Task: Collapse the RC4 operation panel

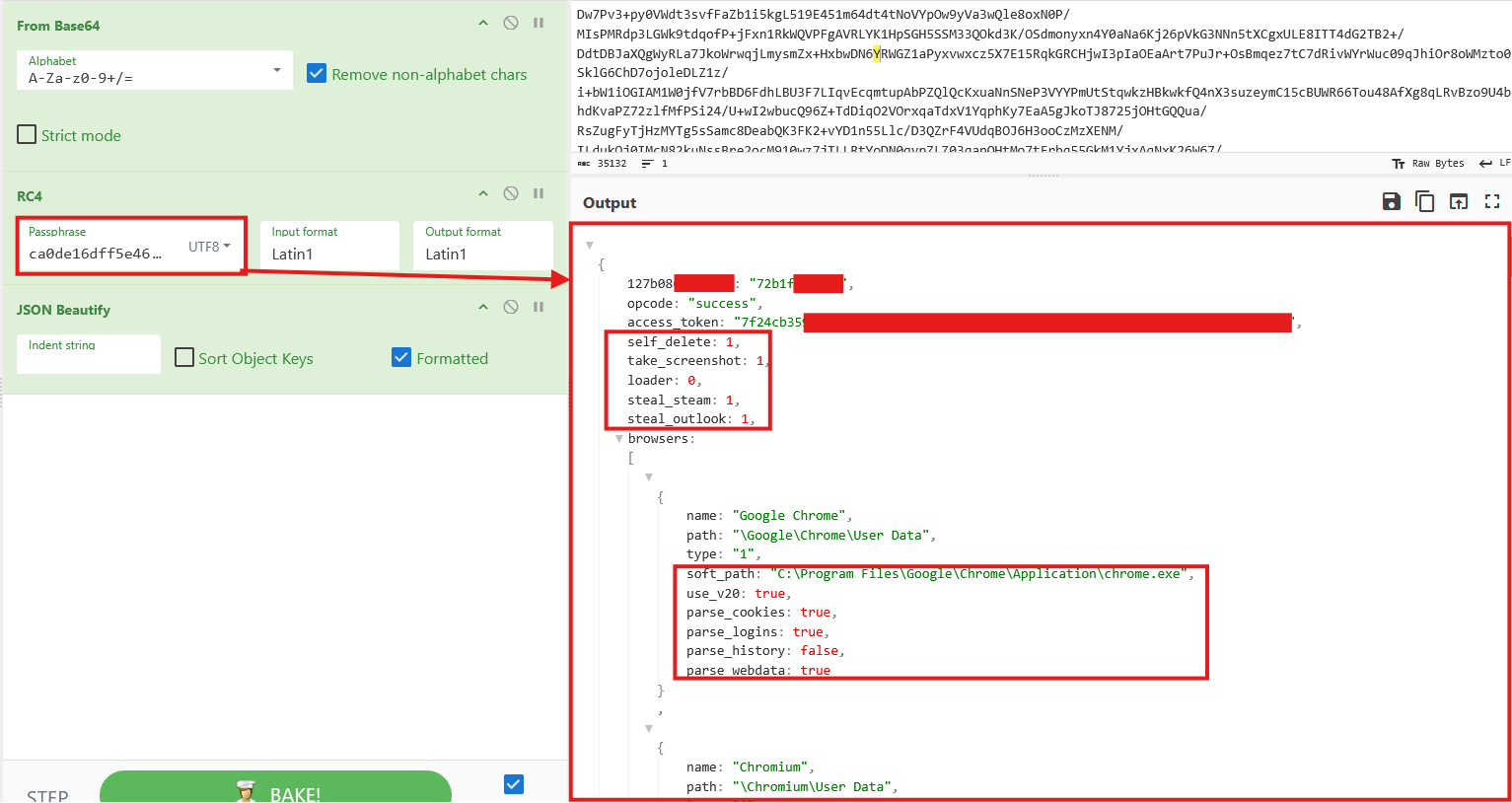Action: coord(483,193)
